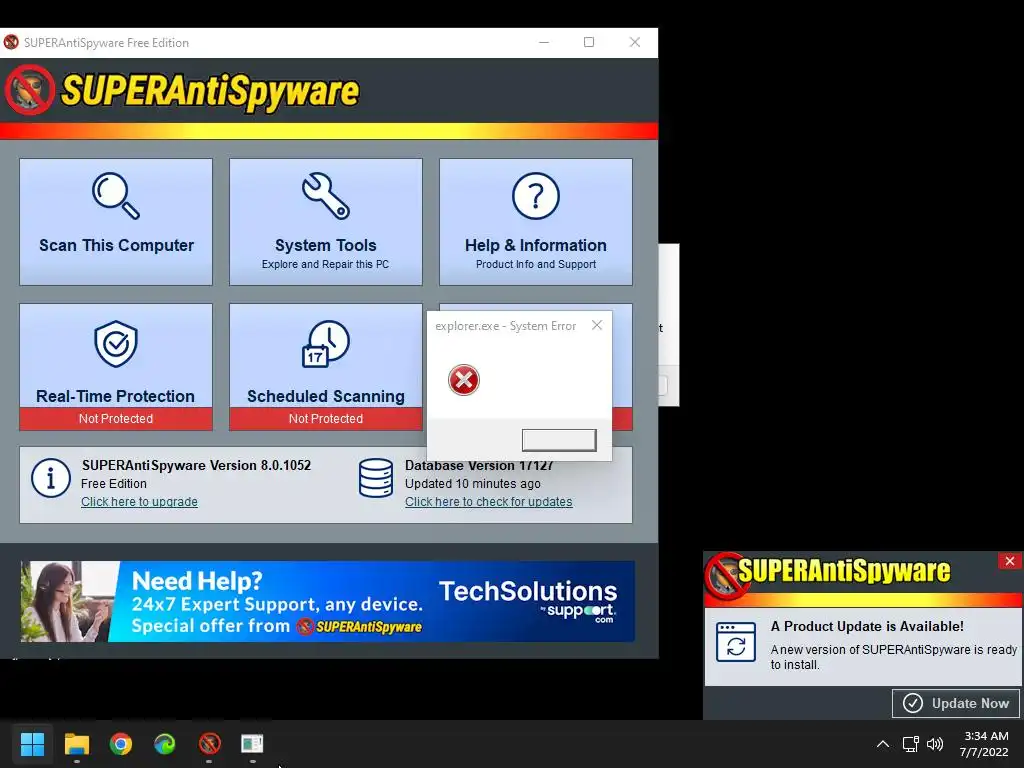Open System Tools wrench tile
Image resolution: width=1024 pixels, height=768 pixels.
pyautogui.click(x=326, y=222)
